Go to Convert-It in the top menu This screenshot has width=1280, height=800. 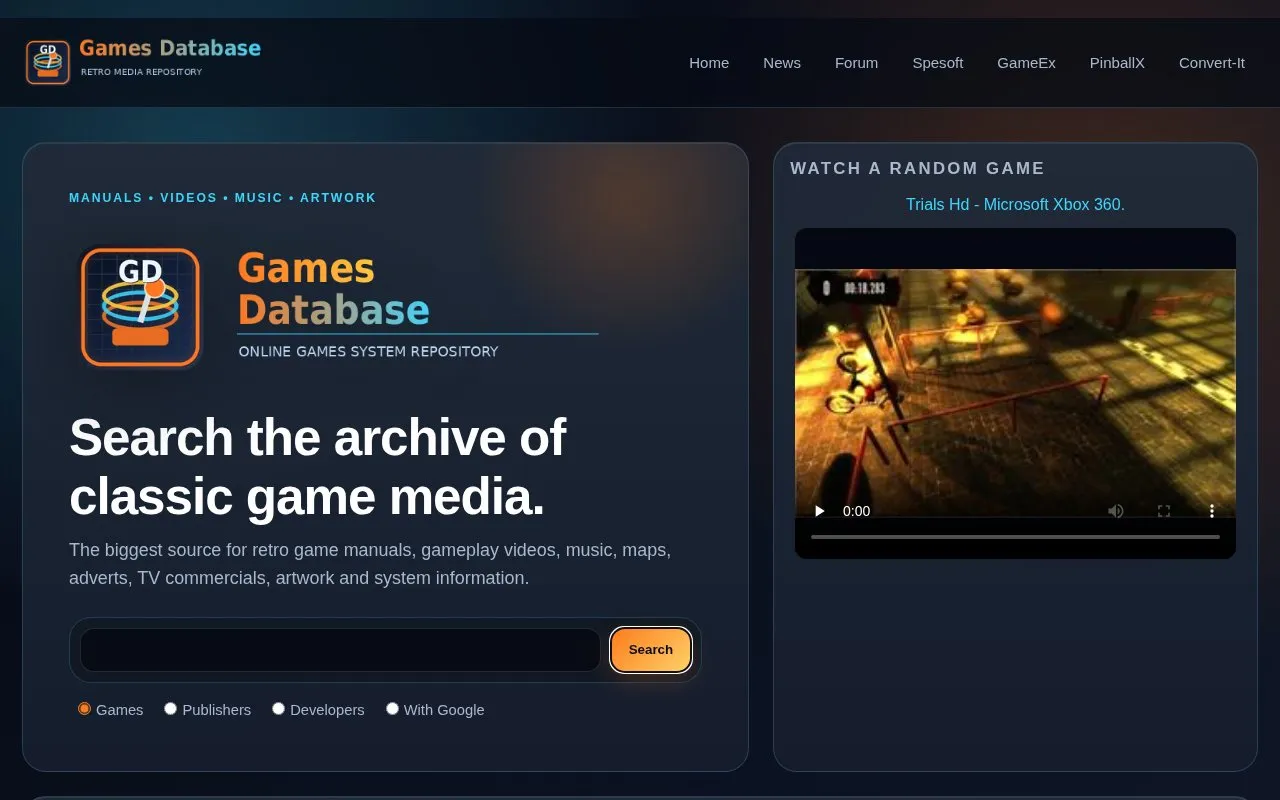pyautogui.click(x=1212, y=63)
